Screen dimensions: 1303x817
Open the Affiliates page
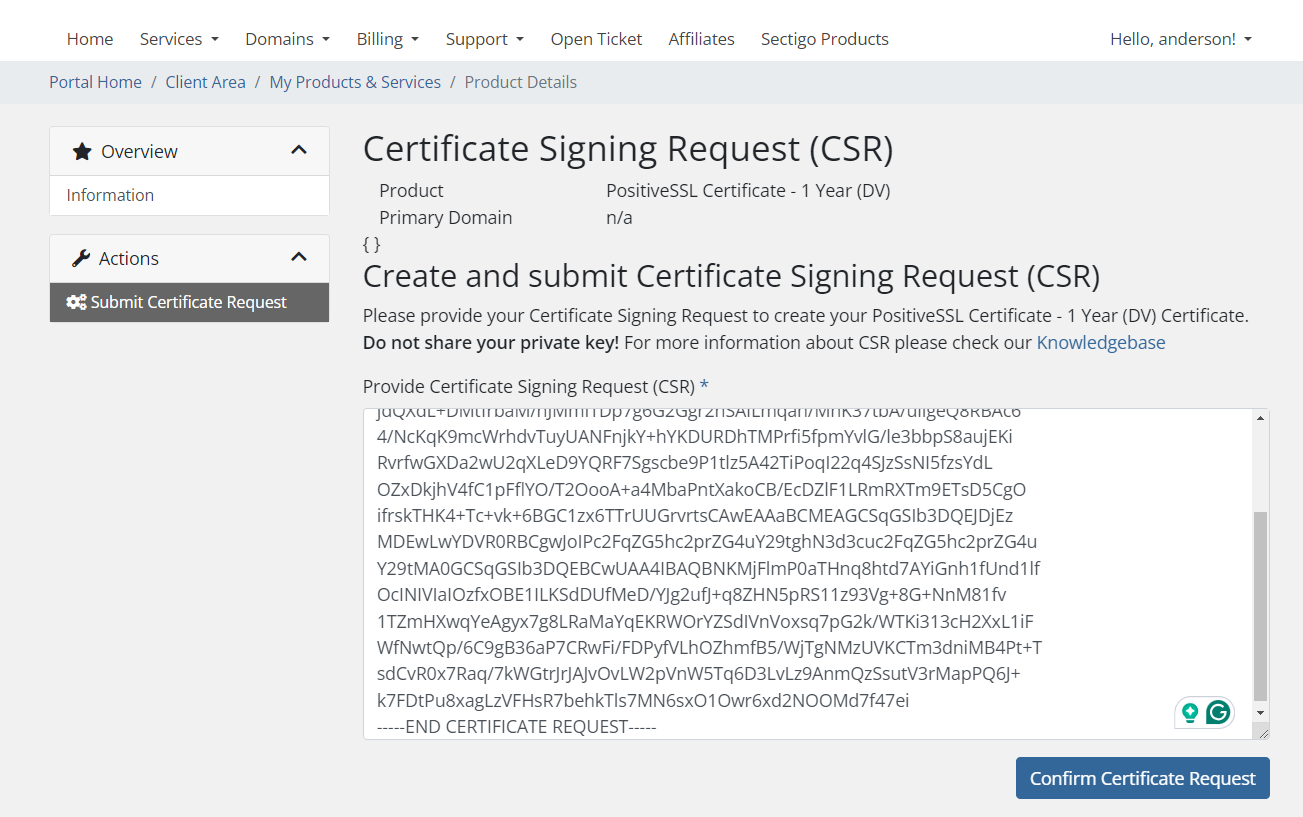[702, 39]
